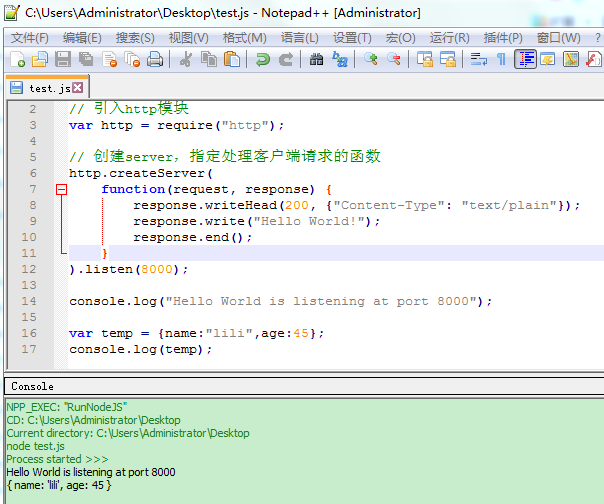Click the comment '// 引入http模块' on line 2
604x504 pixels.
pyautogui.click(x=129, y=109)
